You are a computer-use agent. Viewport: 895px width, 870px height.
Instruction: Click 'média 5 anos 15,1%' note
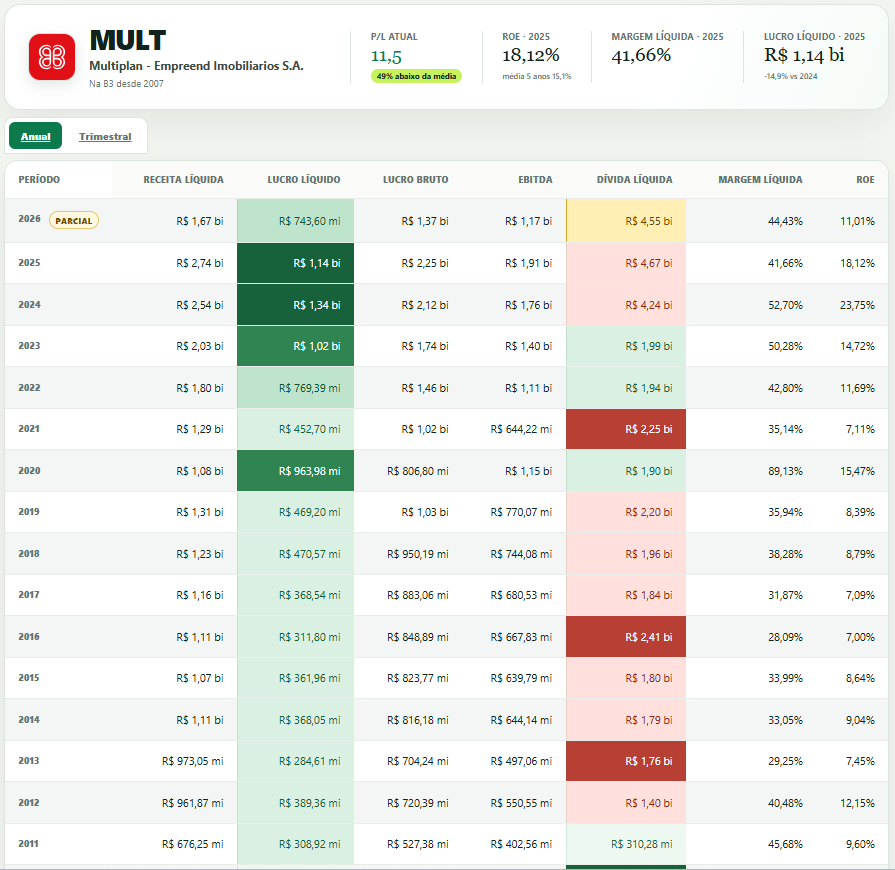[537, 76]
